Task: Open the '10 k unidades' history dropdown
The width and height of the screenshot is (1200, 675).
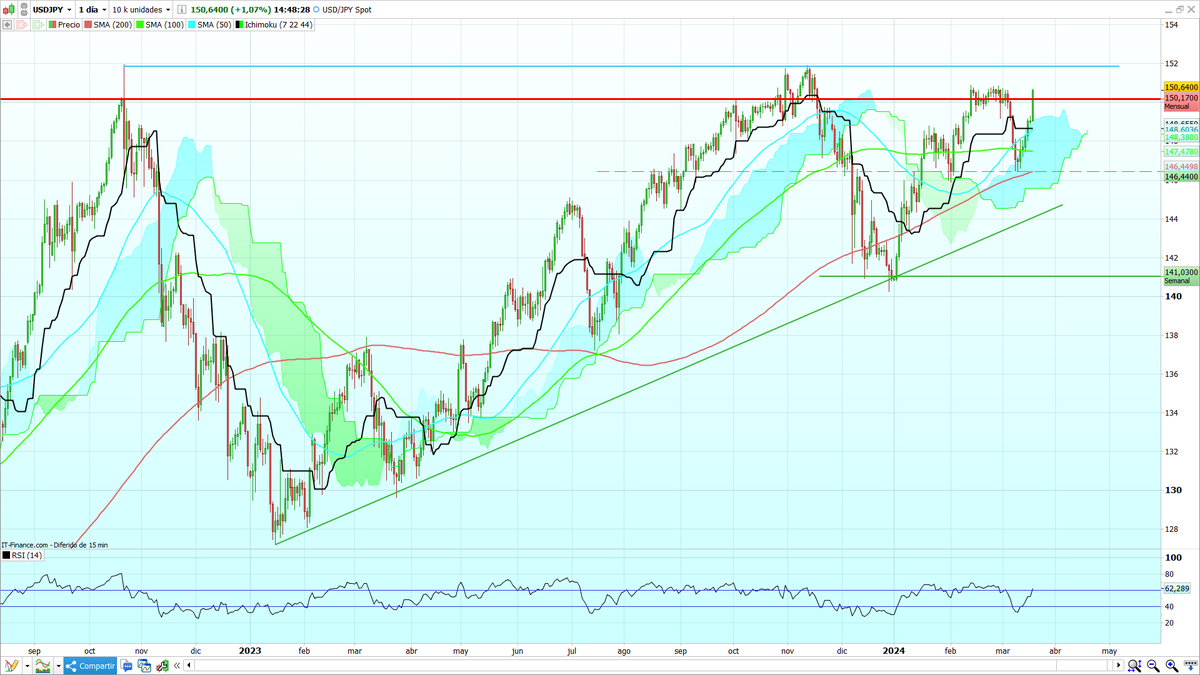Action: point(141,9)
